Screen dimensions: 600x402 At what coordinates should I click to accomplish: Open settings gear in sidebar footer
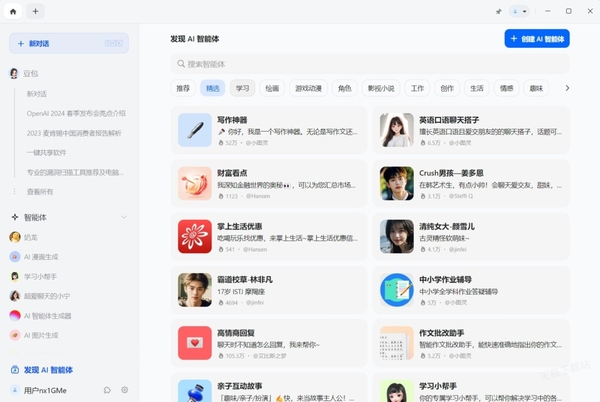125,390
